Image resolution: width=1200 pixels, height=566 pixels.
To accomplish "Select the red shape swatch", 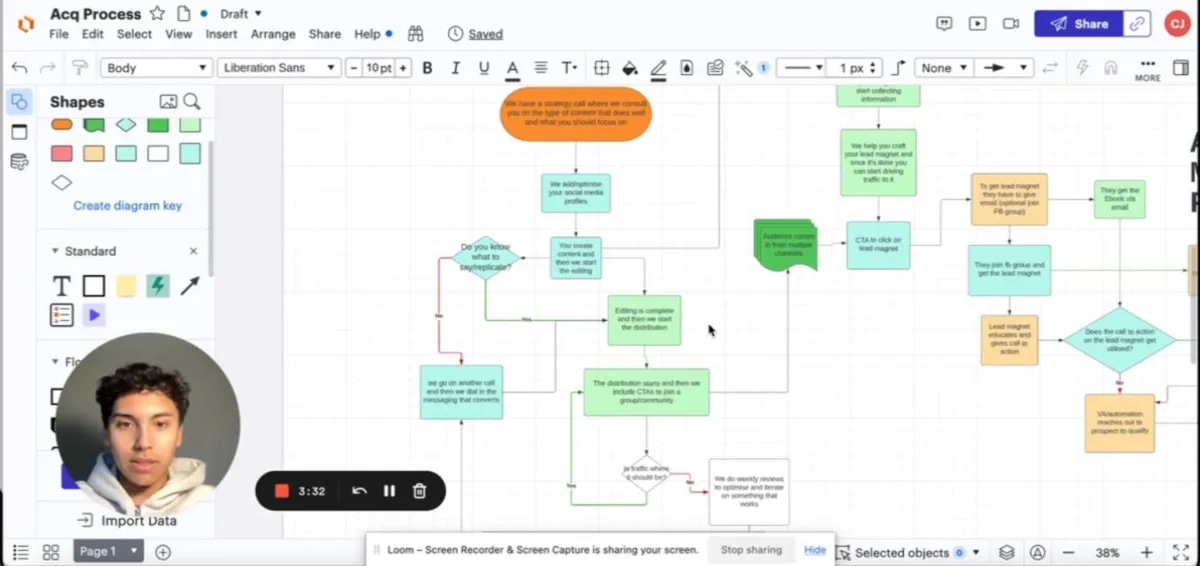I will click(x=62, y=153).
